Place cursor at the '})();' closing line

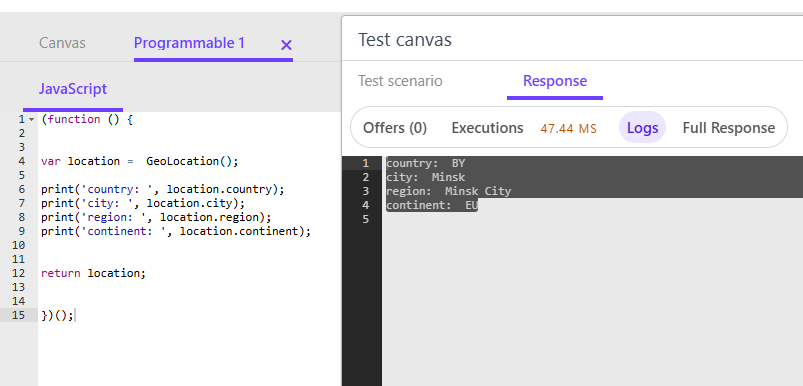(57, 315)
